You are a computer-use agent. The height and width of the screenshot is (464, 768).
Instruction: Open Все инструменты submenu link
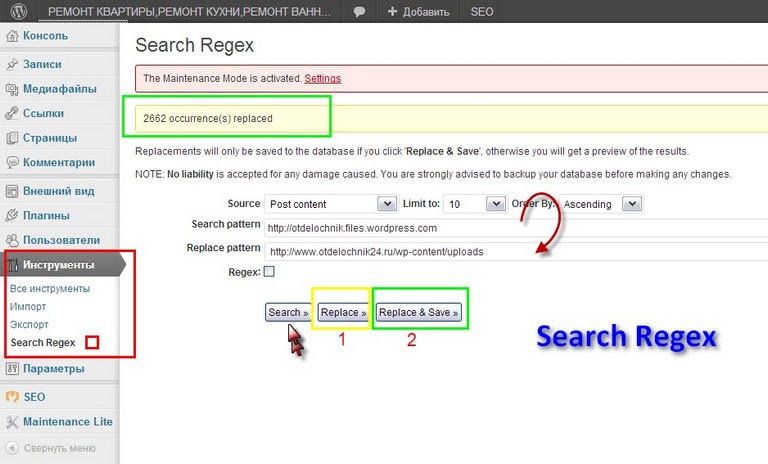(50, 289)
